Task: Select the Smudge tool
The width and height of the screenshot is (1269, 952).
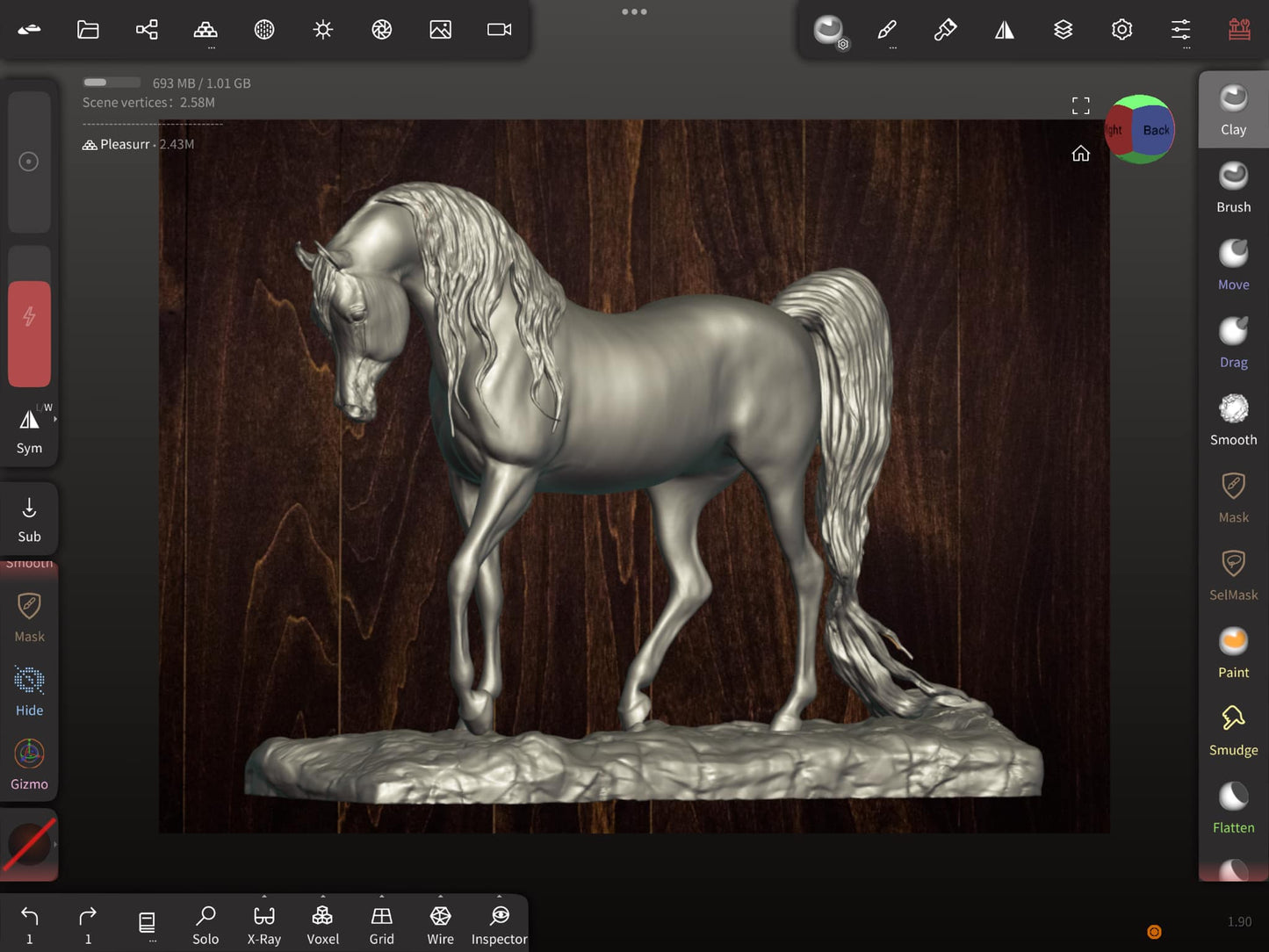Action: pos(1233,730)
